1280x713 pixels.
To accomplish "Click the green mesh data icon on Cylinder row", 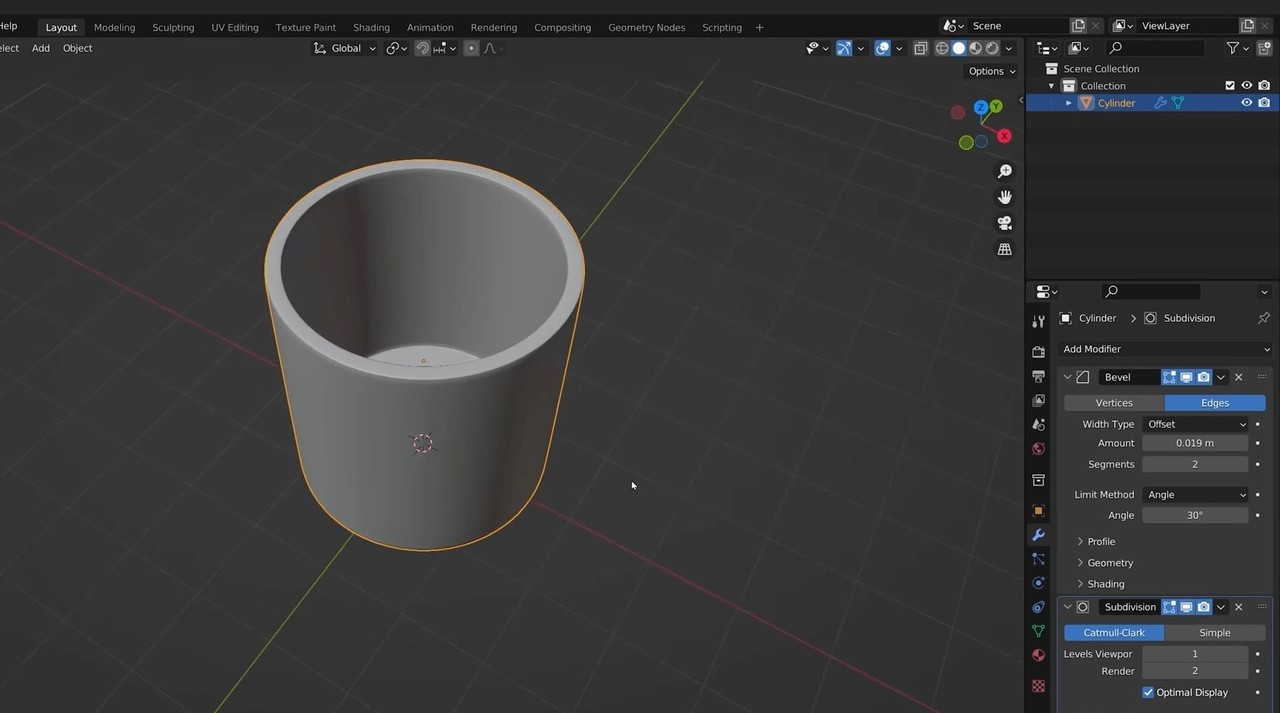I will [1178, 103].
